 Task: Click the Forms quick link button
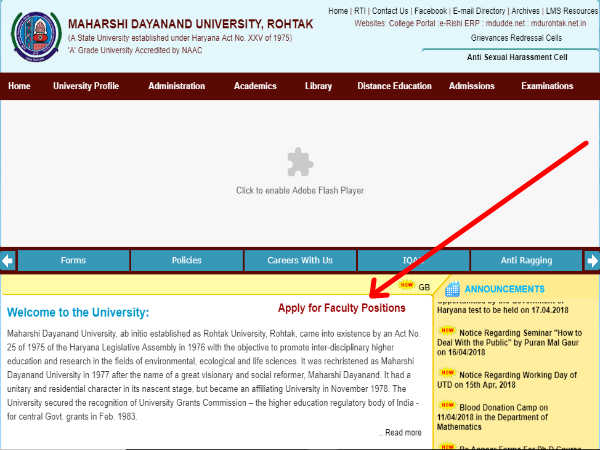coord(73,261)
